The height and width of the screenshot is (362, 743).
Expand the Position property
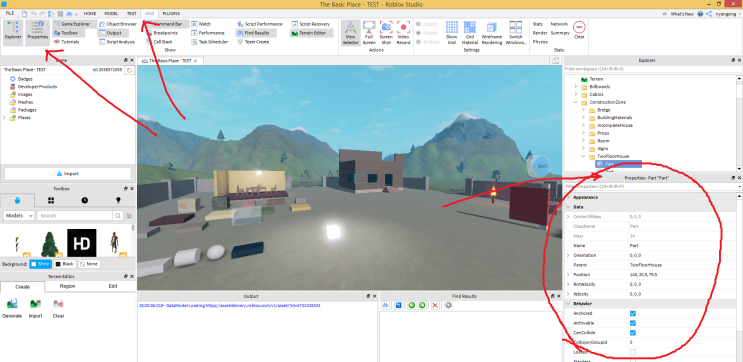(568, 275)
